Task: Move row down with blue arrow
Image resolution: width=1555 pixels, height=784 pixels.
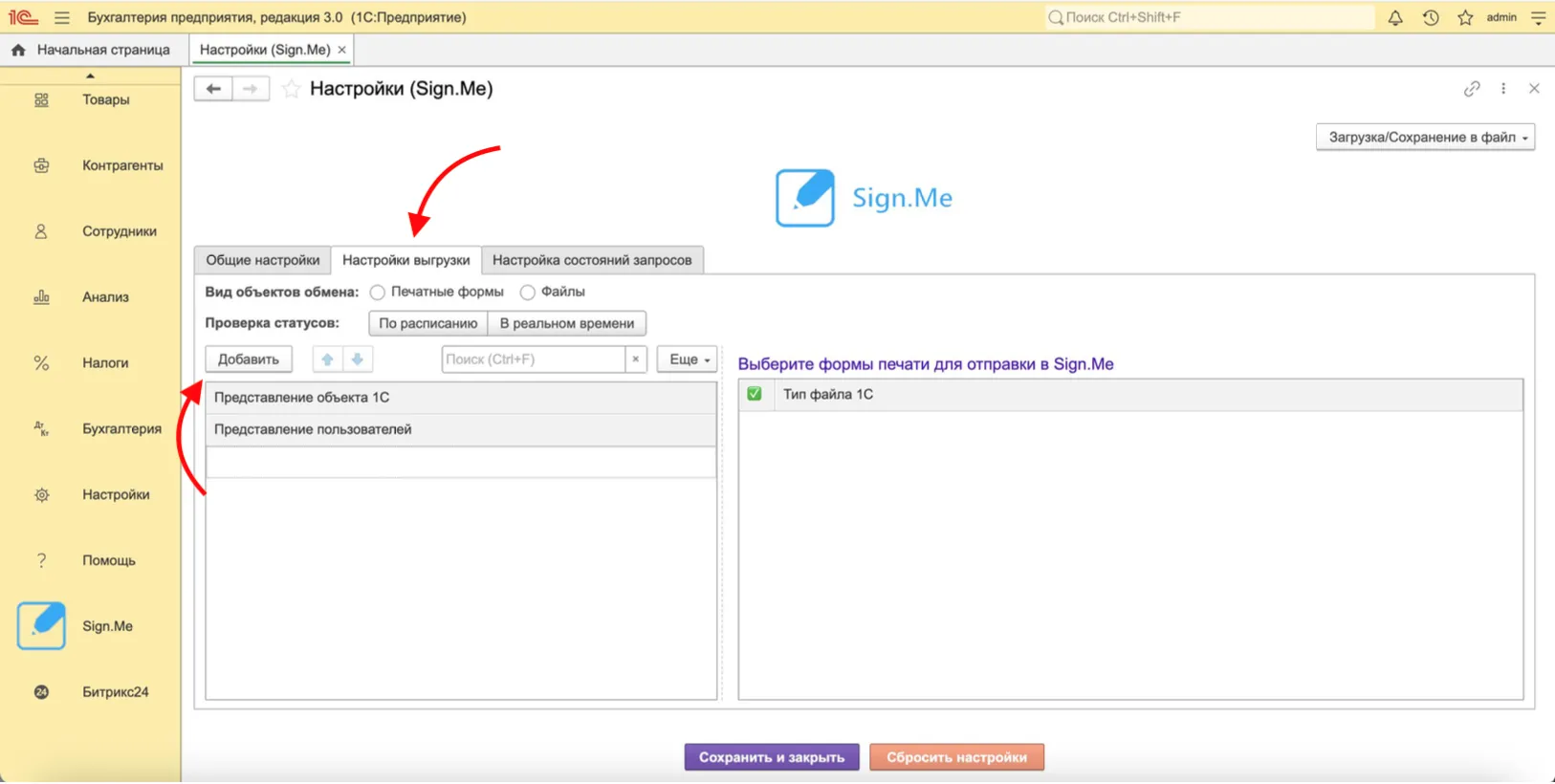Action: (x=358, y=359)
